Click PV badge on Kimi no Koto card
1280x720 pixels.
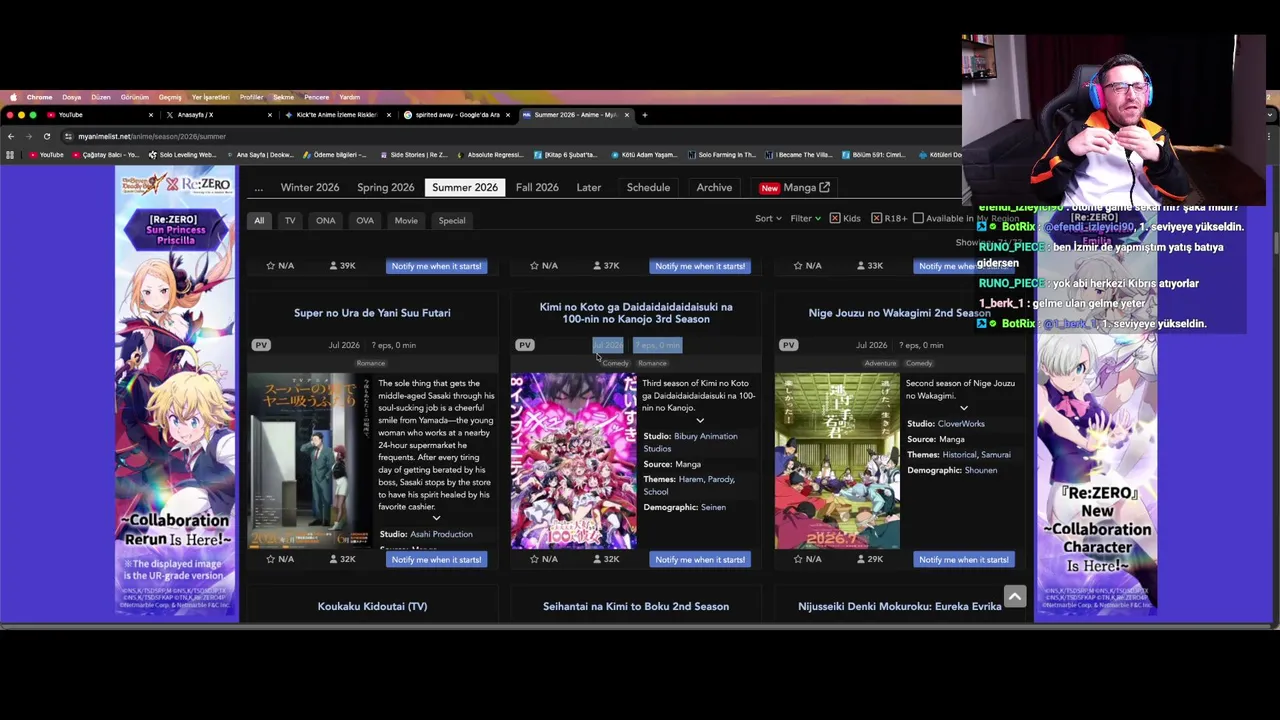click(x=525, y=345)
